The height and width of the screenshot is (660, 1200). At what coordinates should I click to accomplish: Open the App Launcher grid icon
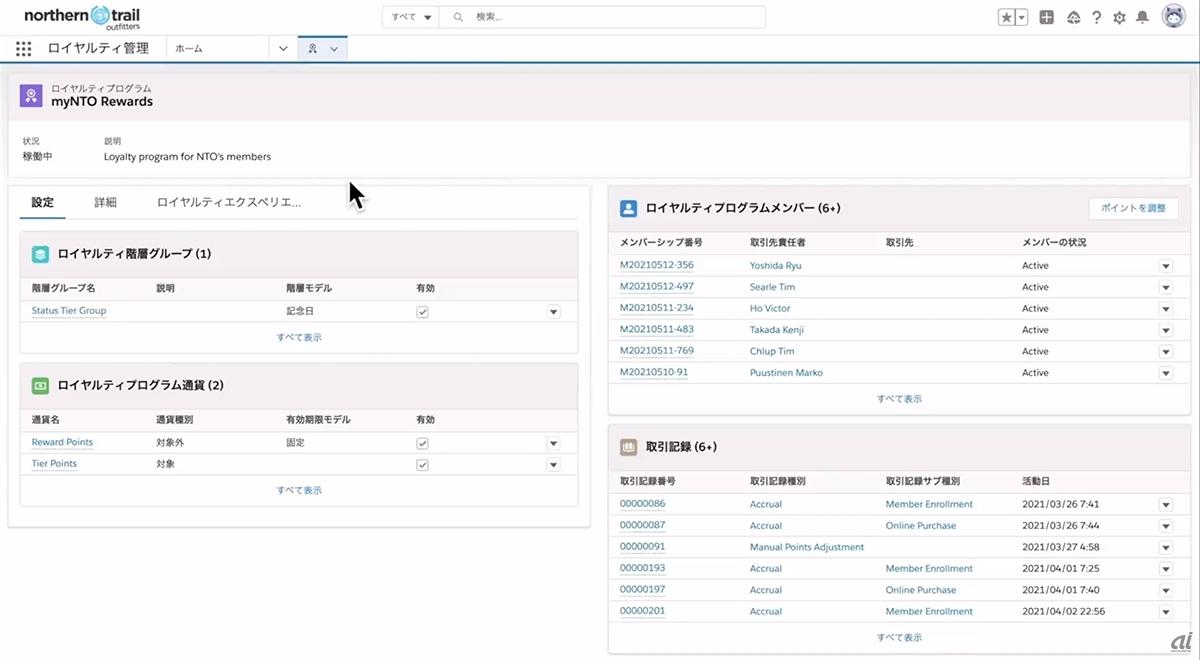click(x=24, y=49)
